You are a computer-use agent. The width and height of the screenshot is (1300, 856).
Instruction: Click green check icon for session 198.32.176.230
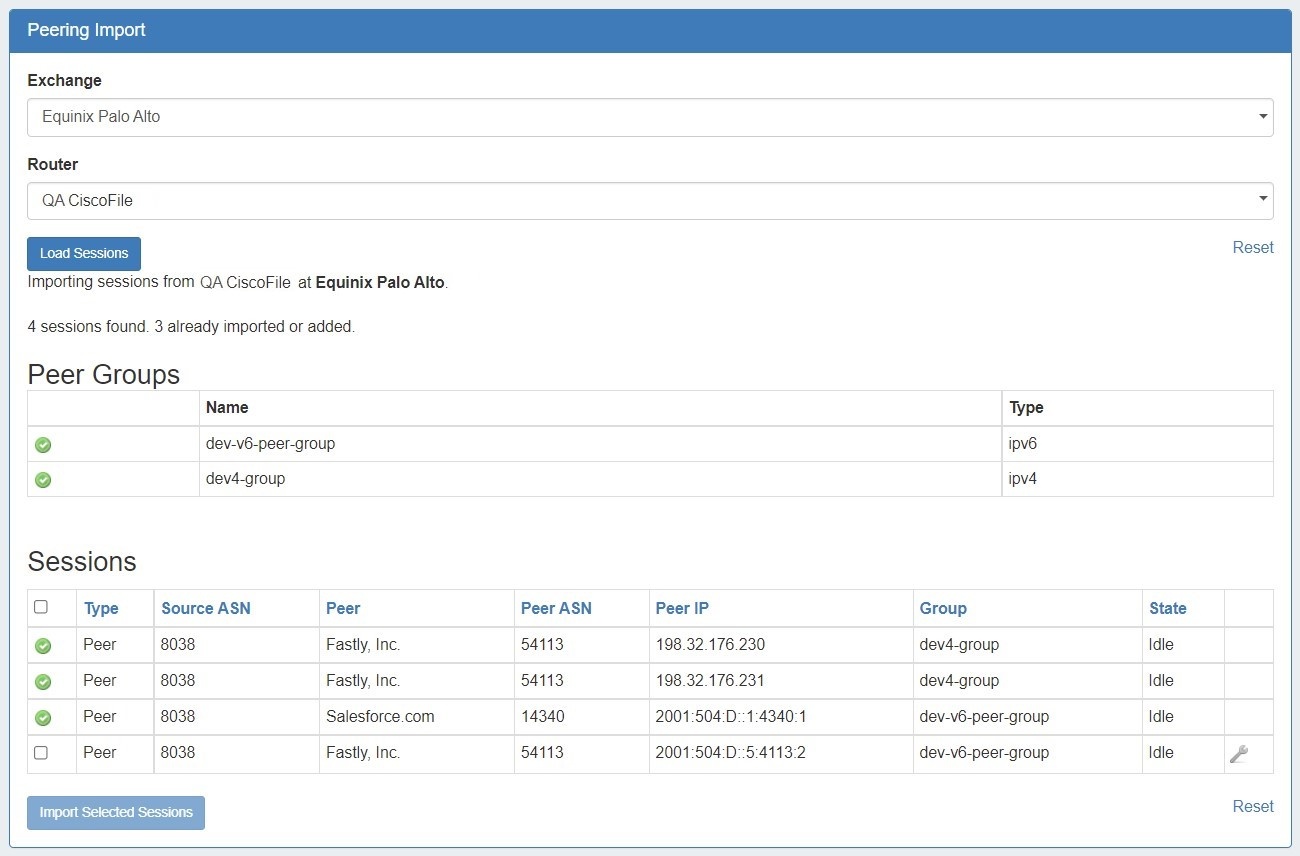pos(43,646)
